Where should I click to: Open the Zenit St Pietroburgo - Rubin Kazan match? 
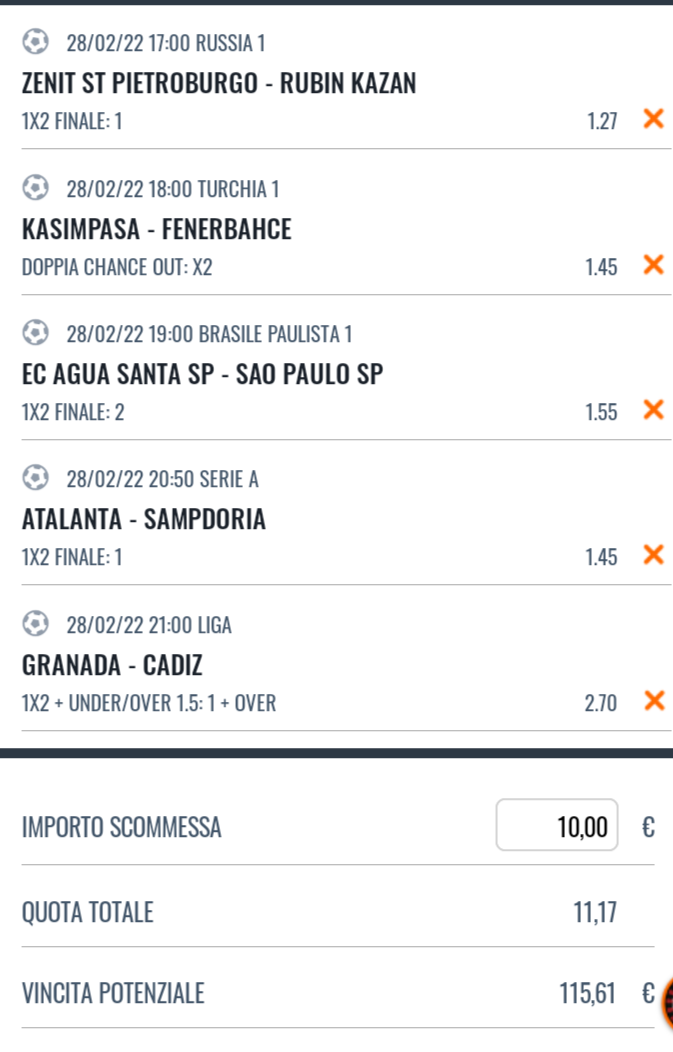(219, 83)
